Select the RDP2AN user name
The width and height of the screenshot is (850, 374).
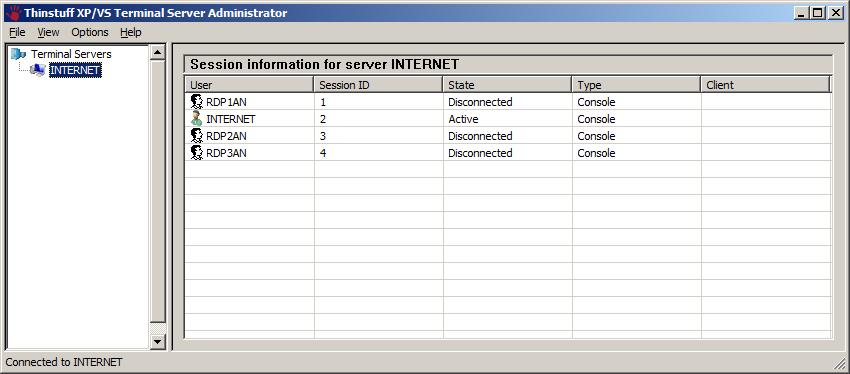click(x=226, y=136)
